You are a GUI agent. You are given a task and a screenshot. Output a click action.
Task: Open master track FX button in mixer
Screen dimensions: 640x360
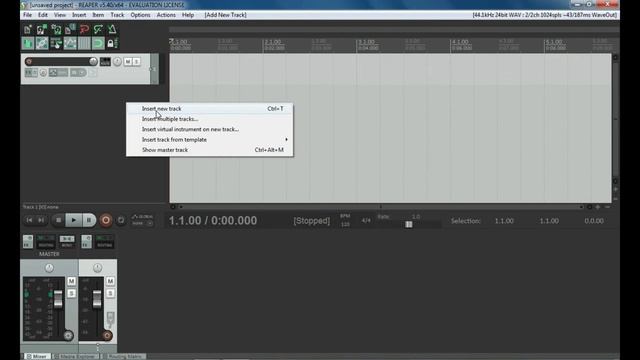(28, 242)
